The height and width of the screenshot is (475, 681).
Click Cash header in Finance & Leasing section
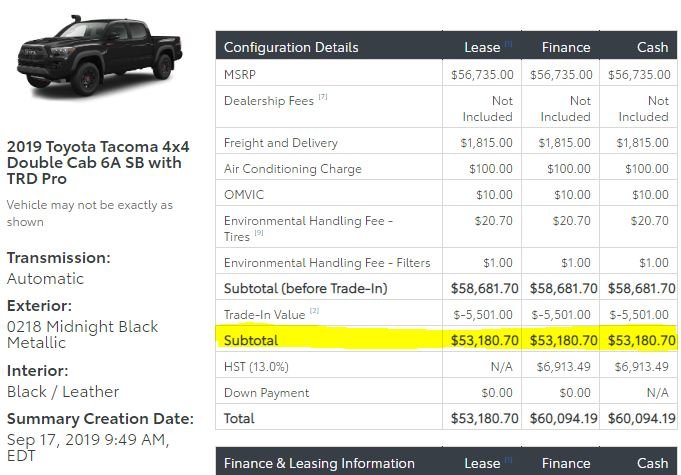pyautogui.click(x=652, y=463)
